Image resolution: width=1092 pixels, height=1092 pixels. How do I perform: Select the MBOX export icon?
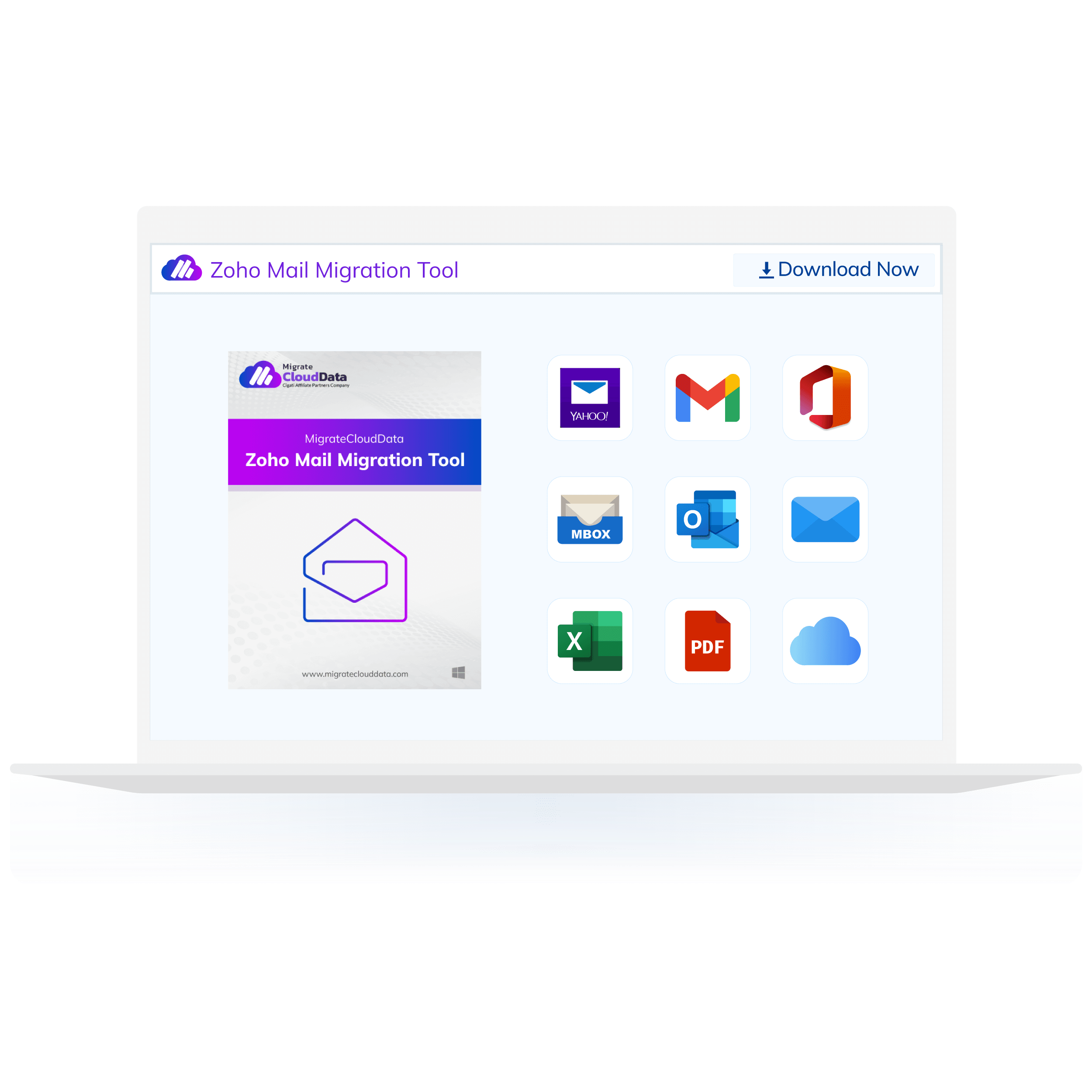pyautogui.click(x=590, y=520)
